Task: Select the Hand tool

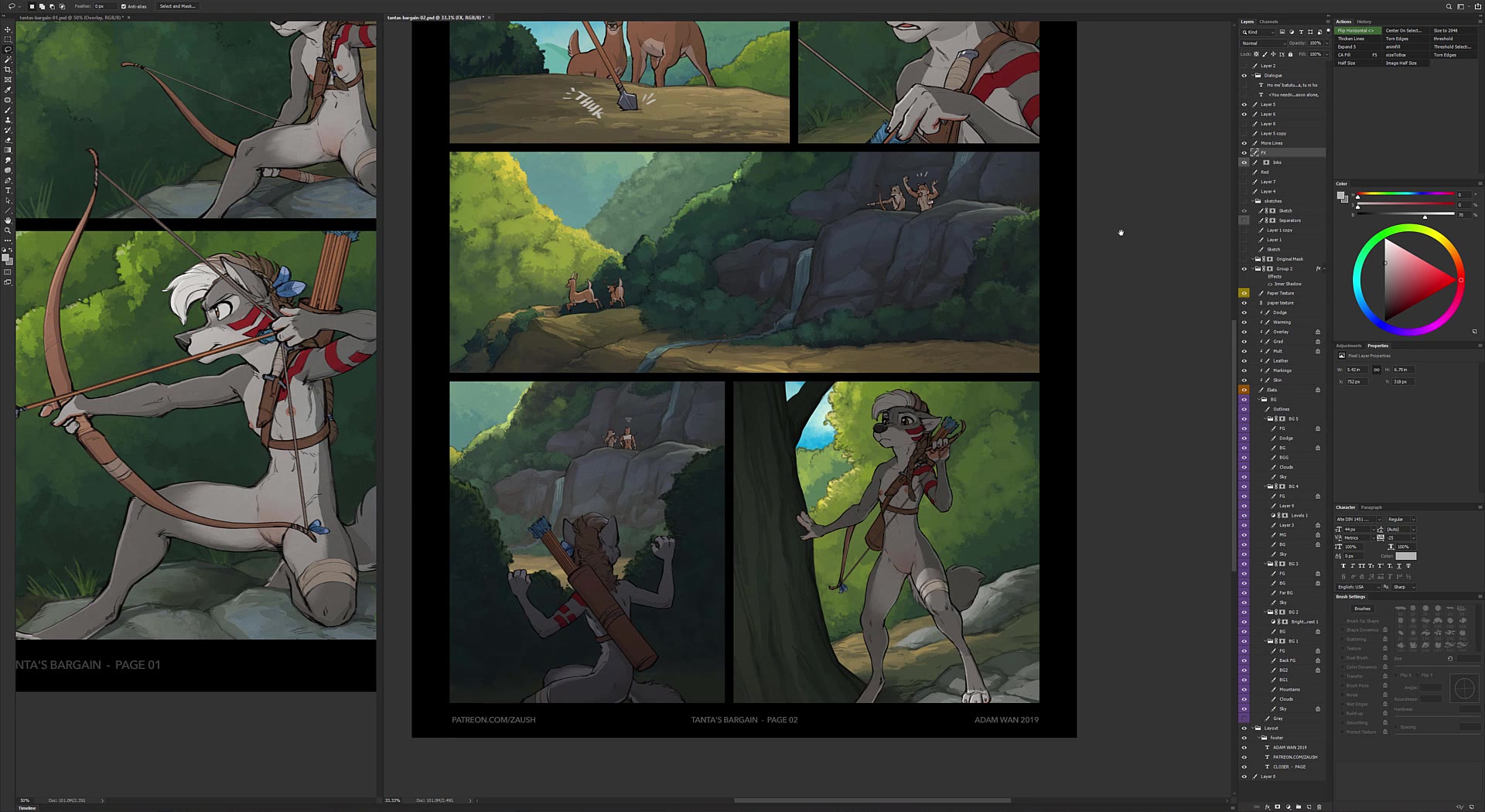Action: [8, 220]
